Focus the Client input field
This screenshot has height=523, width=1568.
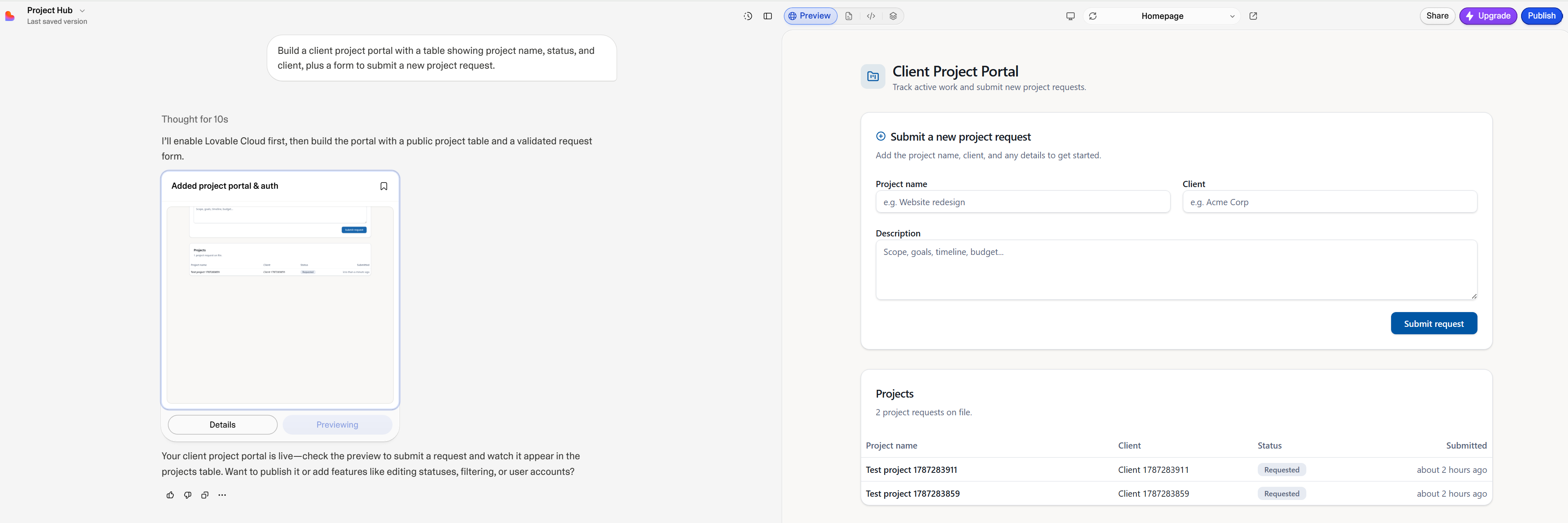1329,202
